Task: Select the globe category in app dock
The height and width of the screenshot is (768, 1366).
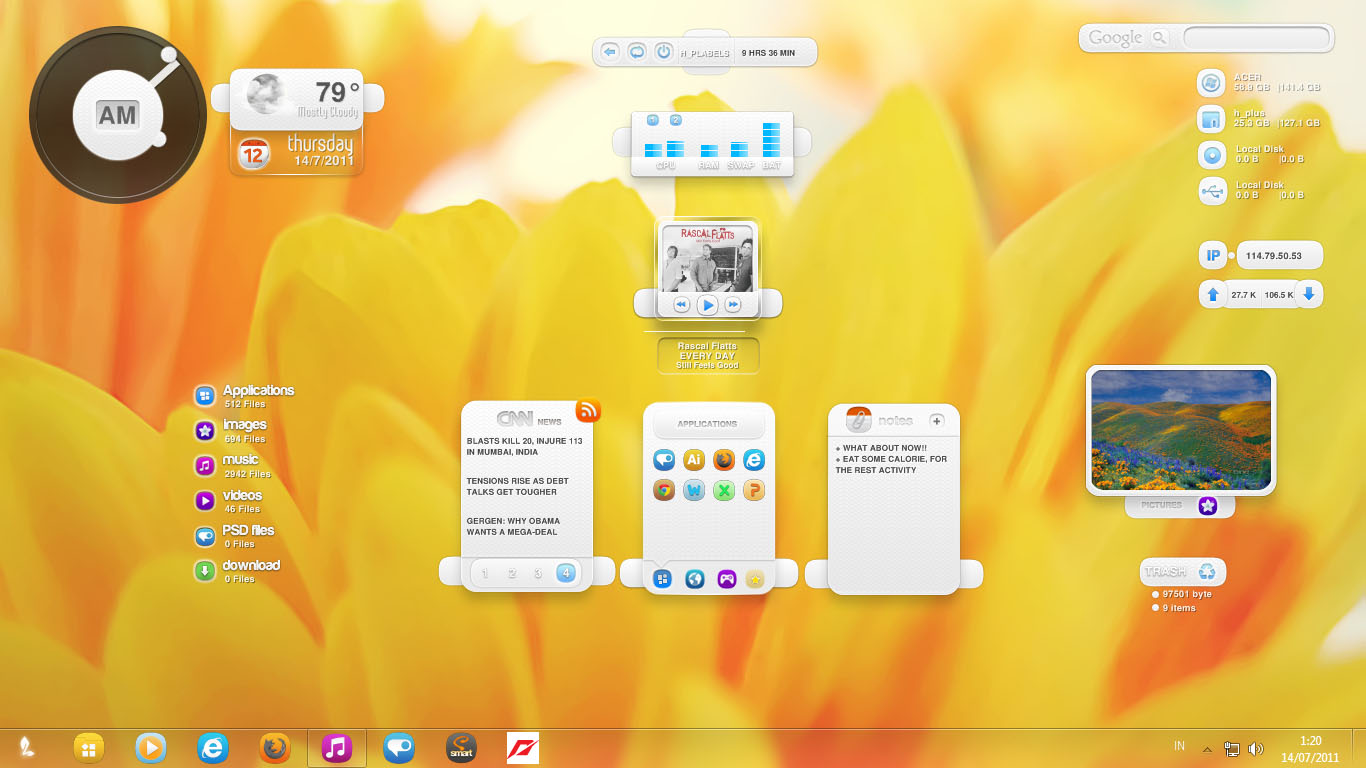Action: (x=695, y=578)
